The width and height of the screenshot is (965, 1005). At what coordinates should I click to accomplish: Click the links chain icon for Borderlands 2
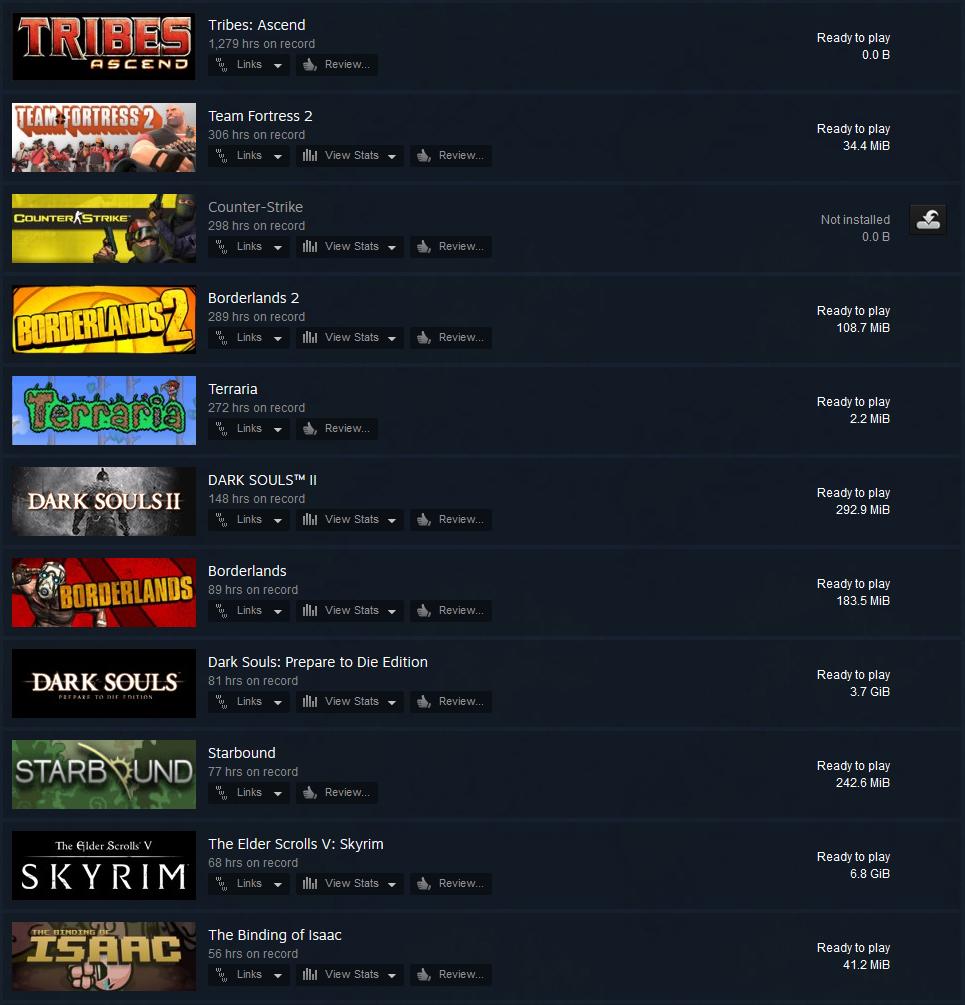[x=221, y=338]
